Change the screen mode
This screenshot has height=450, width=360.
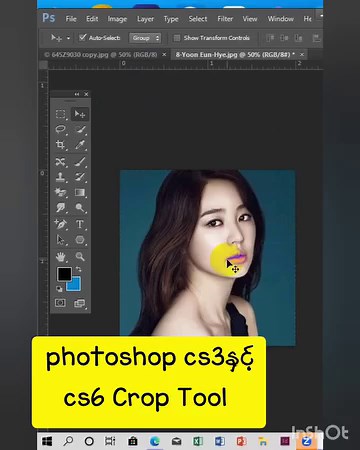[80, 303]
